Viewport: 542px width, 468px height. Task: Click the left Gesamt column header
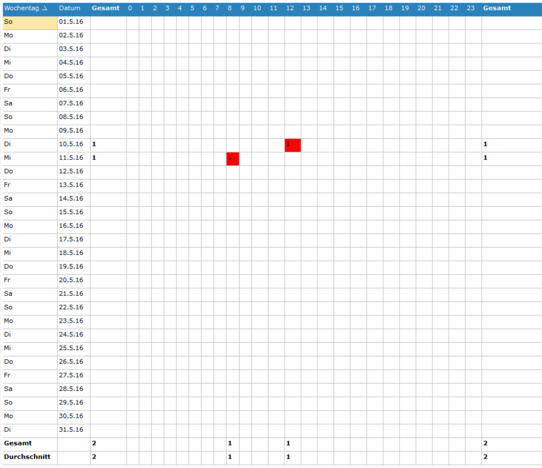coord(105,8)
